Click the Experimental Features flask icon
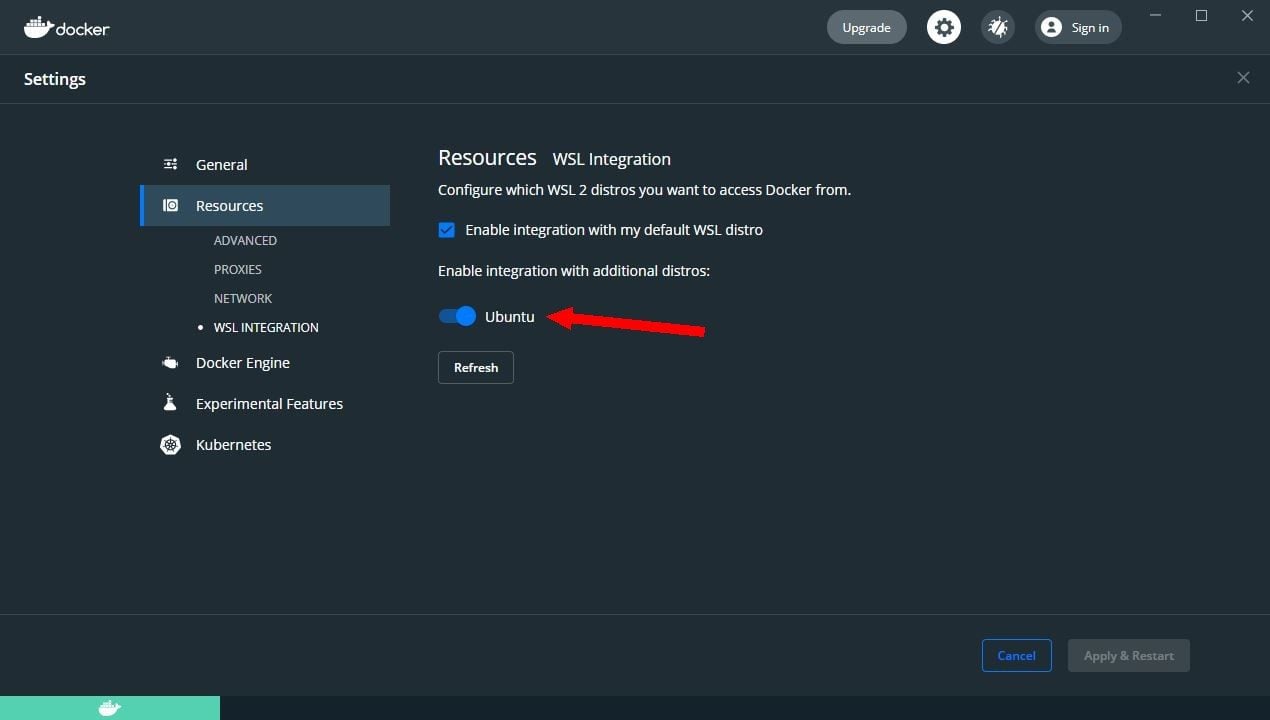This screenshot has width=1270, height=720. pyautogui.click(x=170, y=403)
